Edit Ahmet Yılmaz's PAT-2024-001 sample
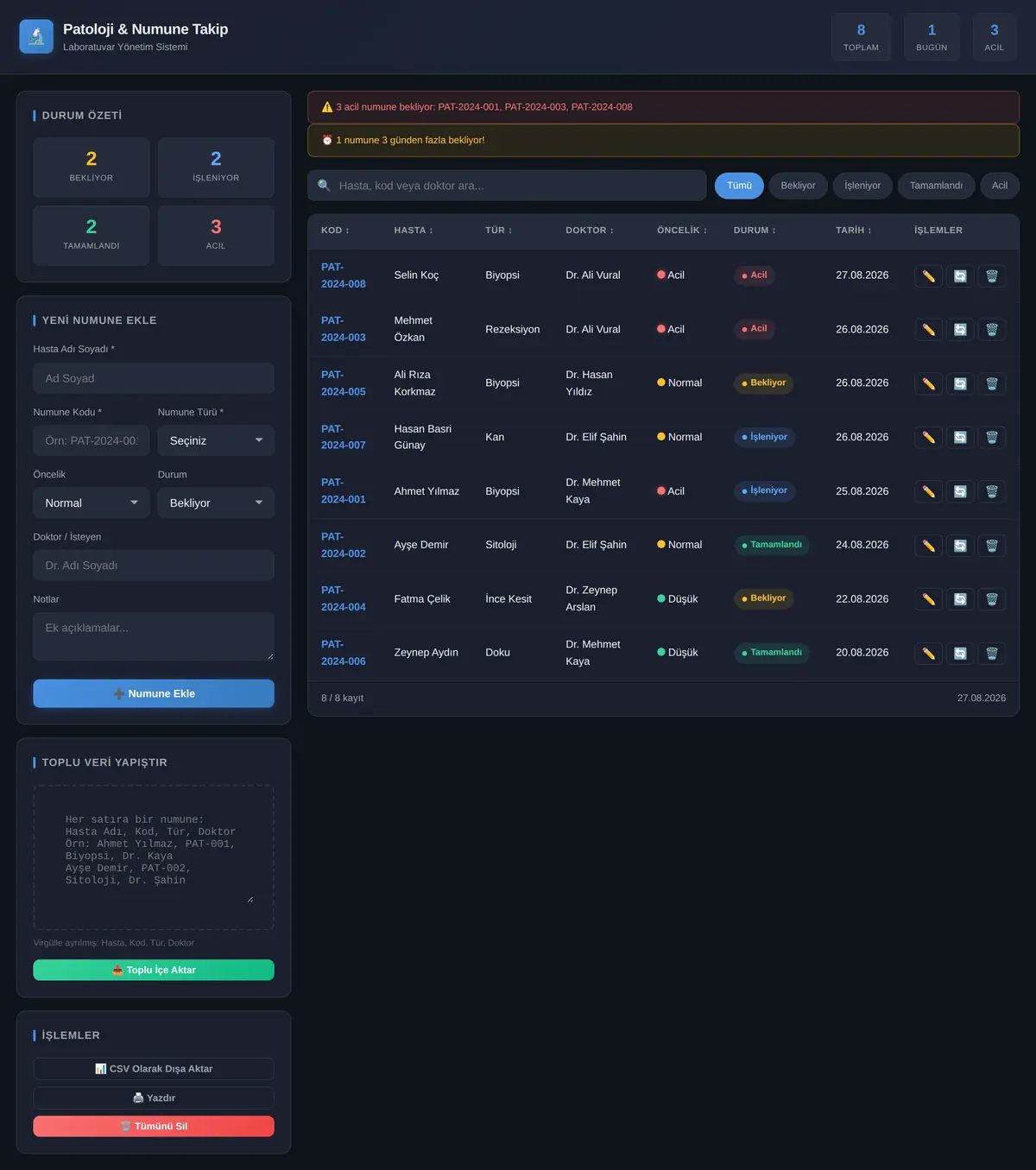 click(x=928, y=492)
